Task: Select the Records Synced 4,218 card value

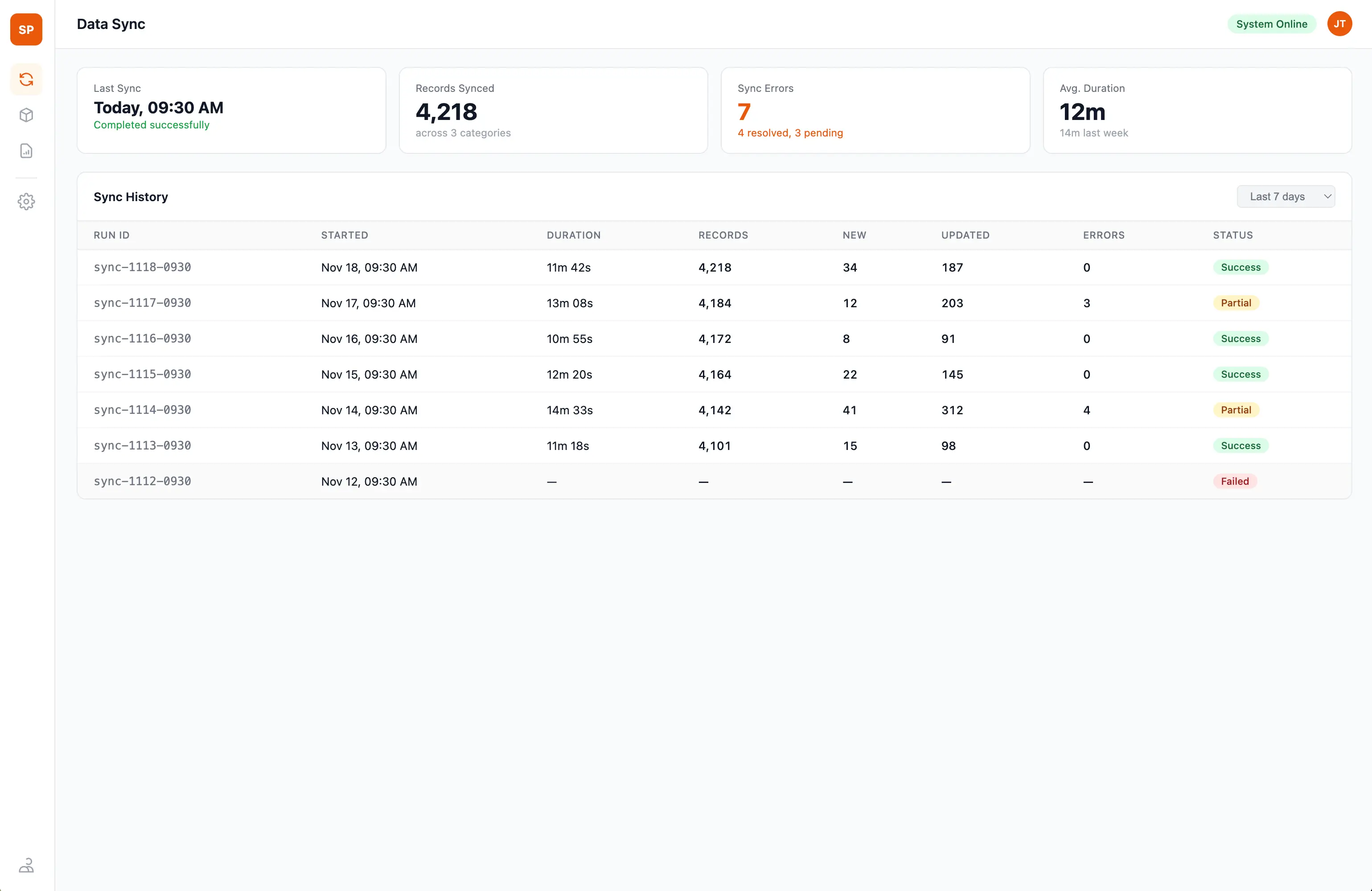Action: pos(446,112)
